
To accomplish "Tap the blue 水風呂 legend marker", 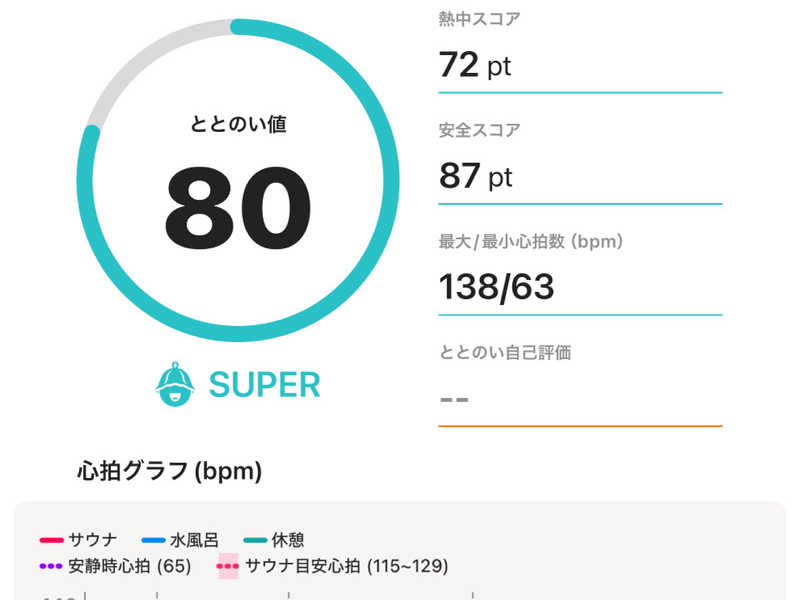I will (153, 540).
